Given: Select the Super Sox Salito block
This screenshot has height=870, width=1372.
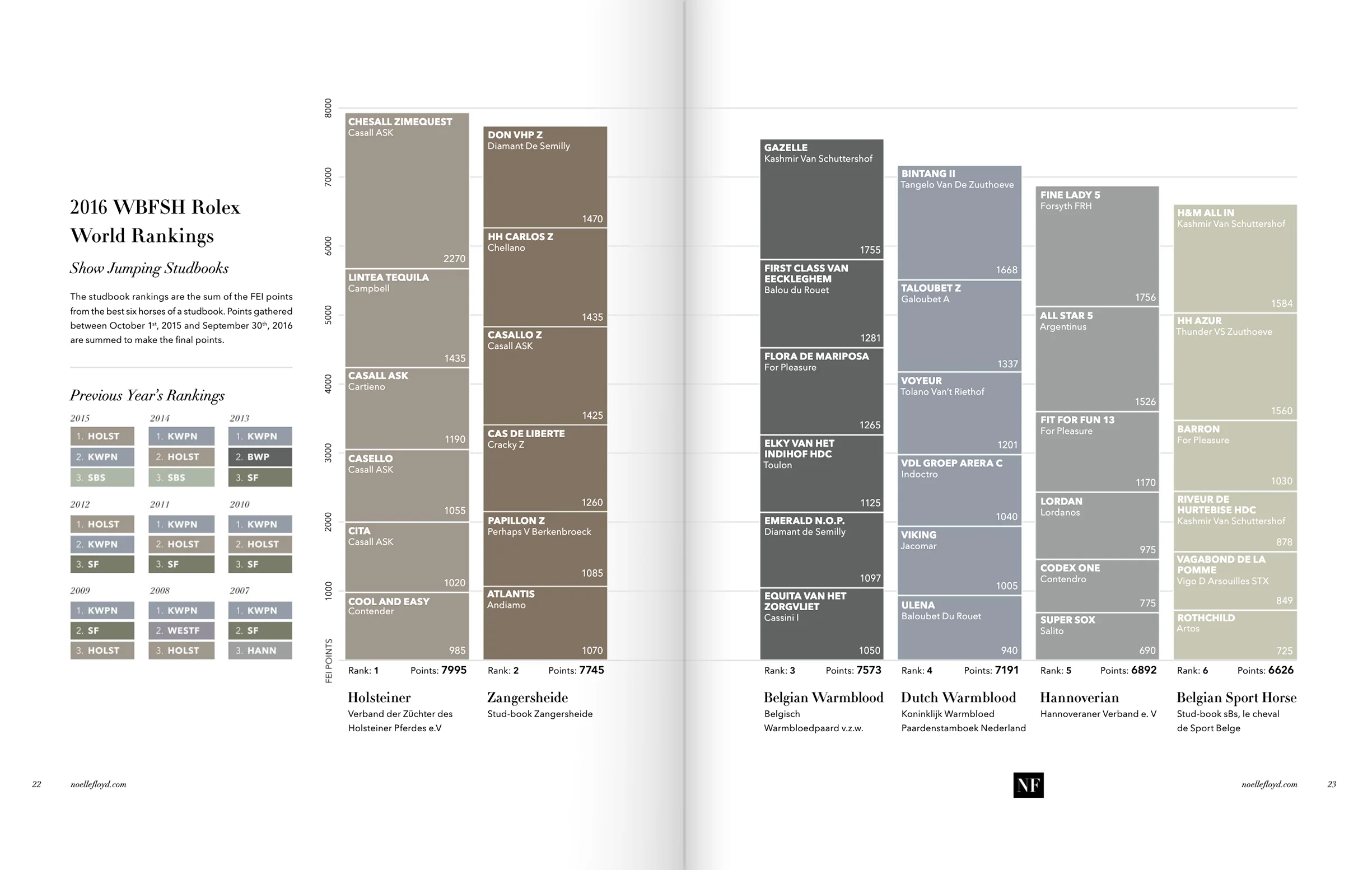Looking at the screenshot, I should click(x=1098, y=636).
